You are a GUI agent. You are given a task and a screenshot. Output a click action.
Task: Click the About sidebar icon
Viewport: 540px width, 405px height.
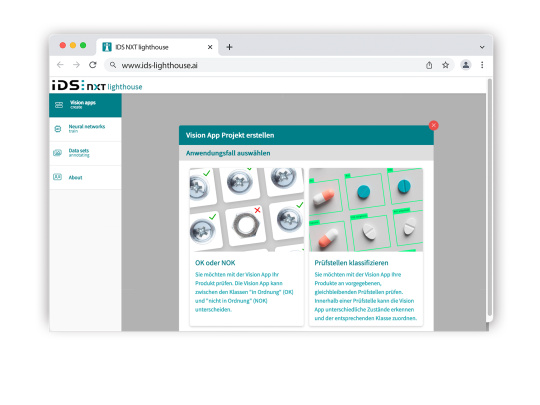pos(58,177)
